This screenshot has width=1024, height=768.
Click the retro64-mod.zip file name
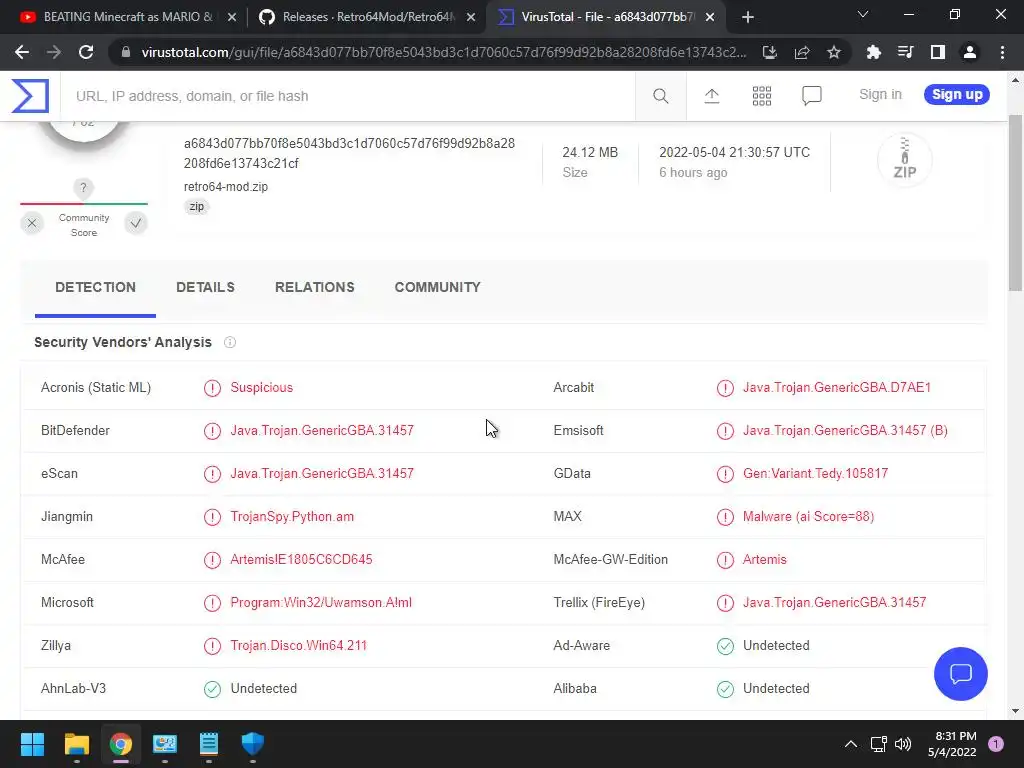pyautogui.click(x=225, y=187)
